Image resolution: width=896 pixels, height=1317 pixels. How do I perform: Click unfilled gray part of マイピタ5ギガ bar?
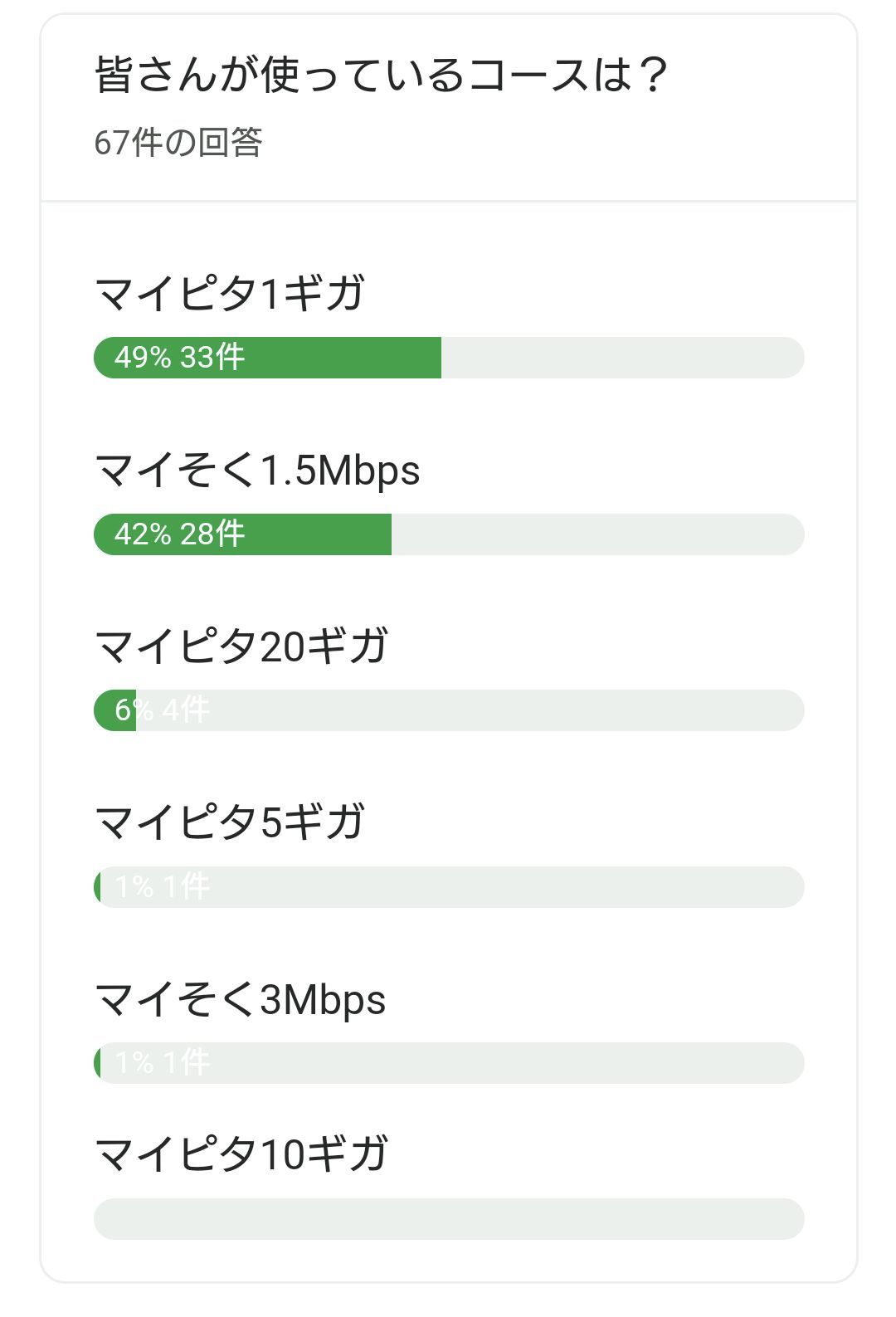(498, 887)
